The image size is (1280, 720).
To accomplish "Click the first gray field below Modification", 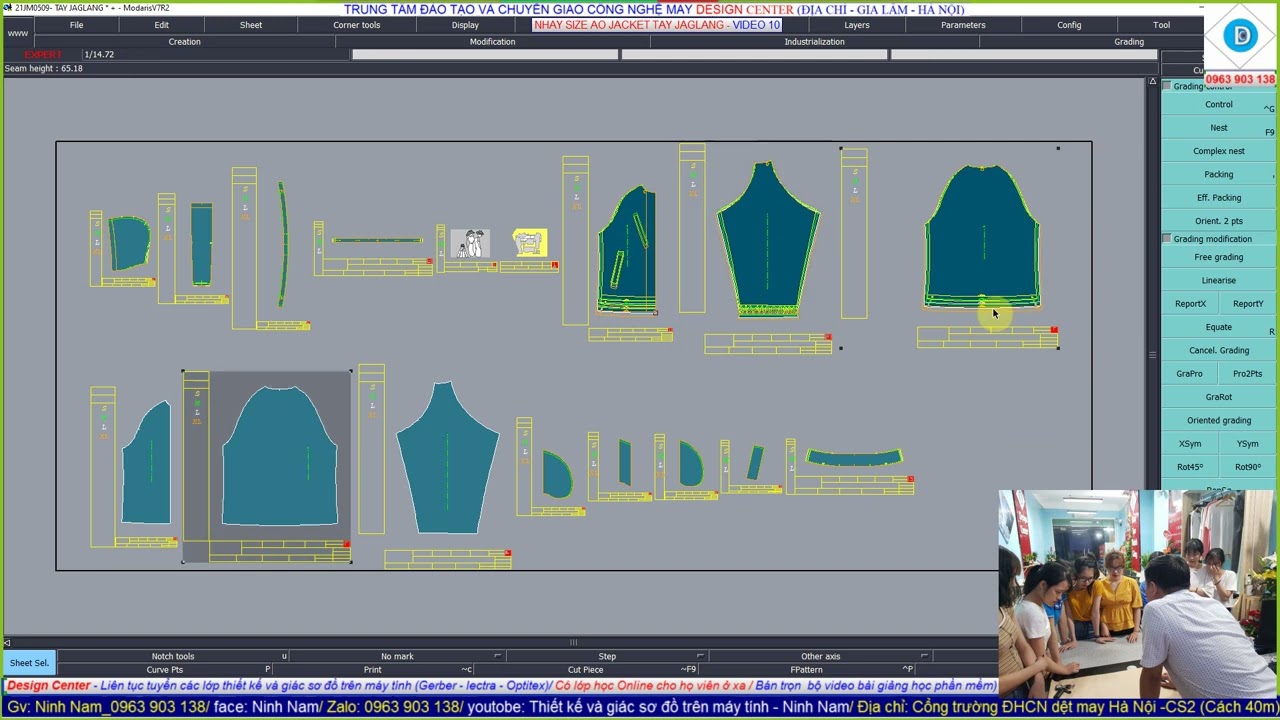I will 485,54.
